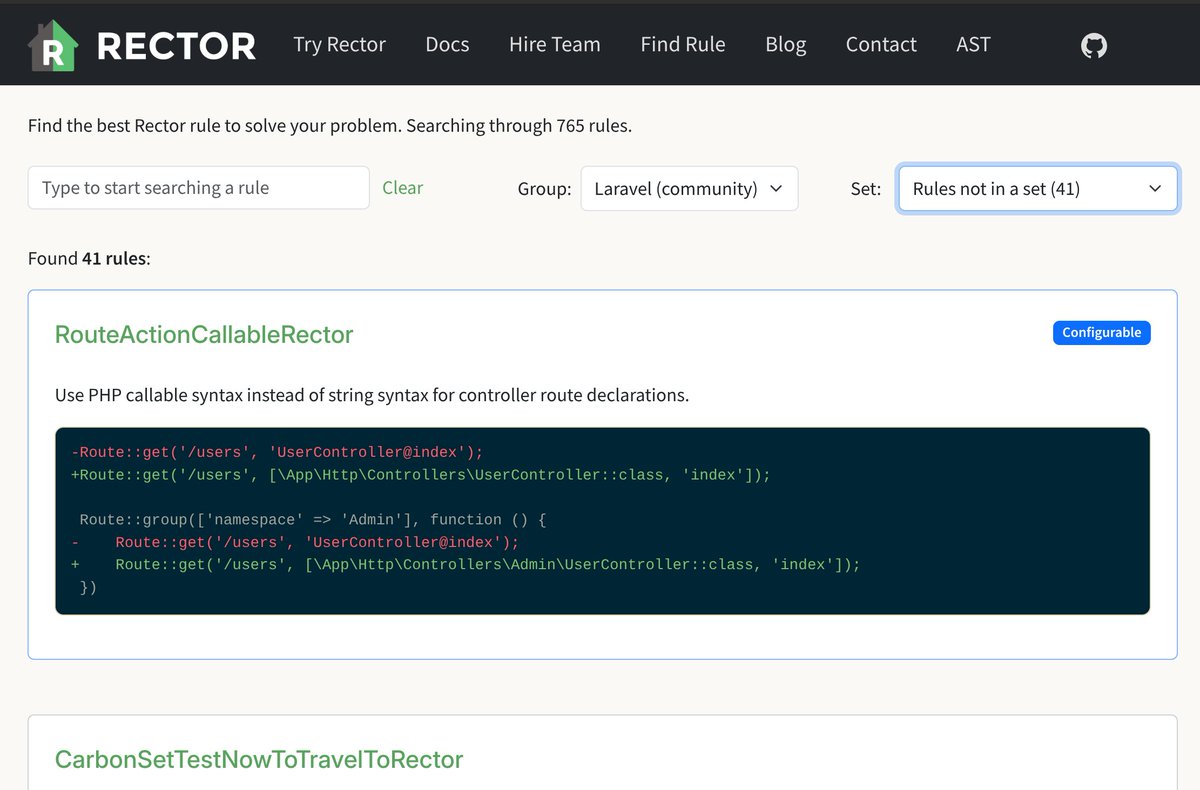Click the 'Set:' label
This screenshot has width=1200, height=790.
tap(866, 189)
